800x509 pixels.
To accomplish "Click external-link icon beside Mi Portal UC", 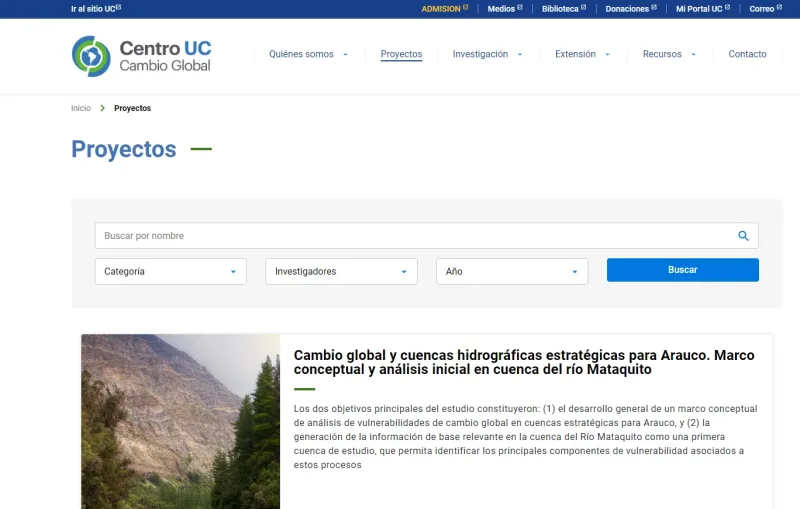I will (x=728, y=7).
